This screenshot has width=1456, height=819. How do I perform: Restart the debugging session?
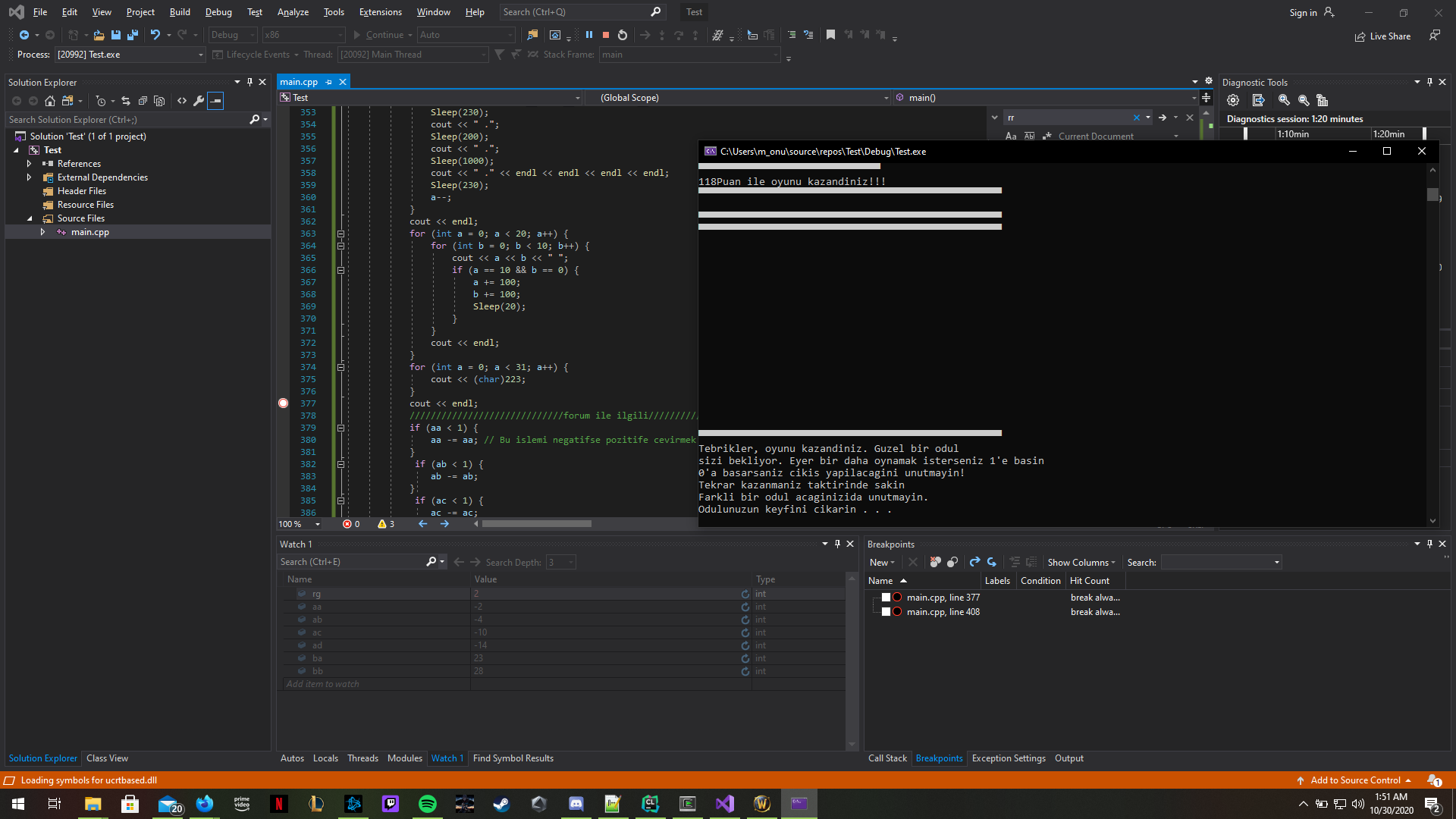pos(623,35)
